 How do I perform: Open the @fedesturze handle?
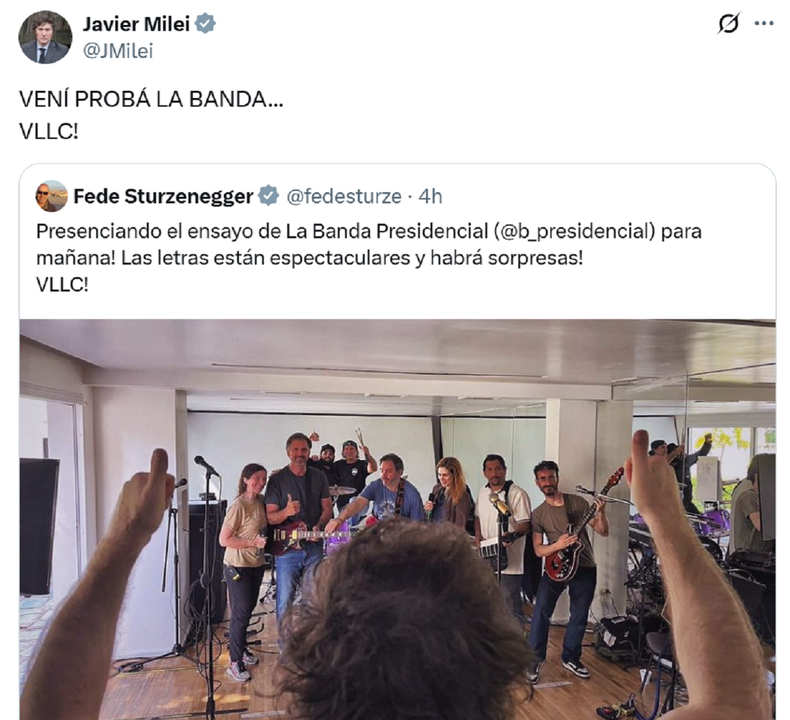coord(344,197)
